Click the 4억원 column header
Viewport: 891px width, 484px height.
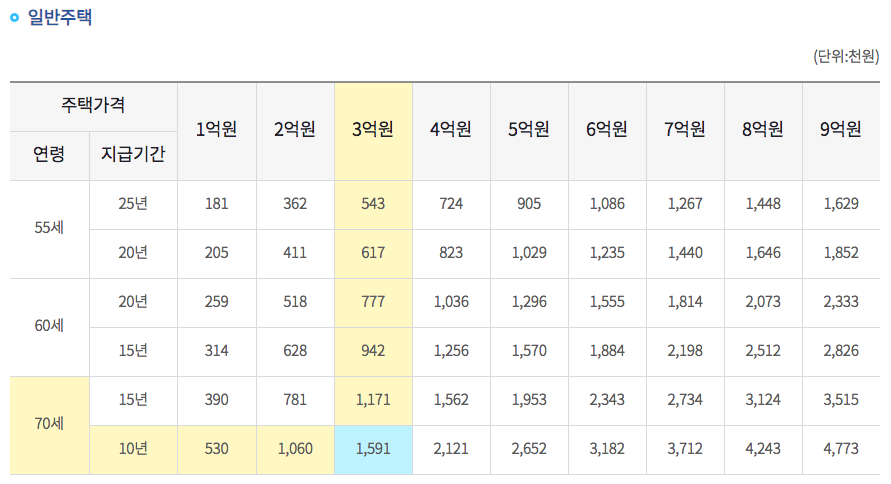coord(451,131)
